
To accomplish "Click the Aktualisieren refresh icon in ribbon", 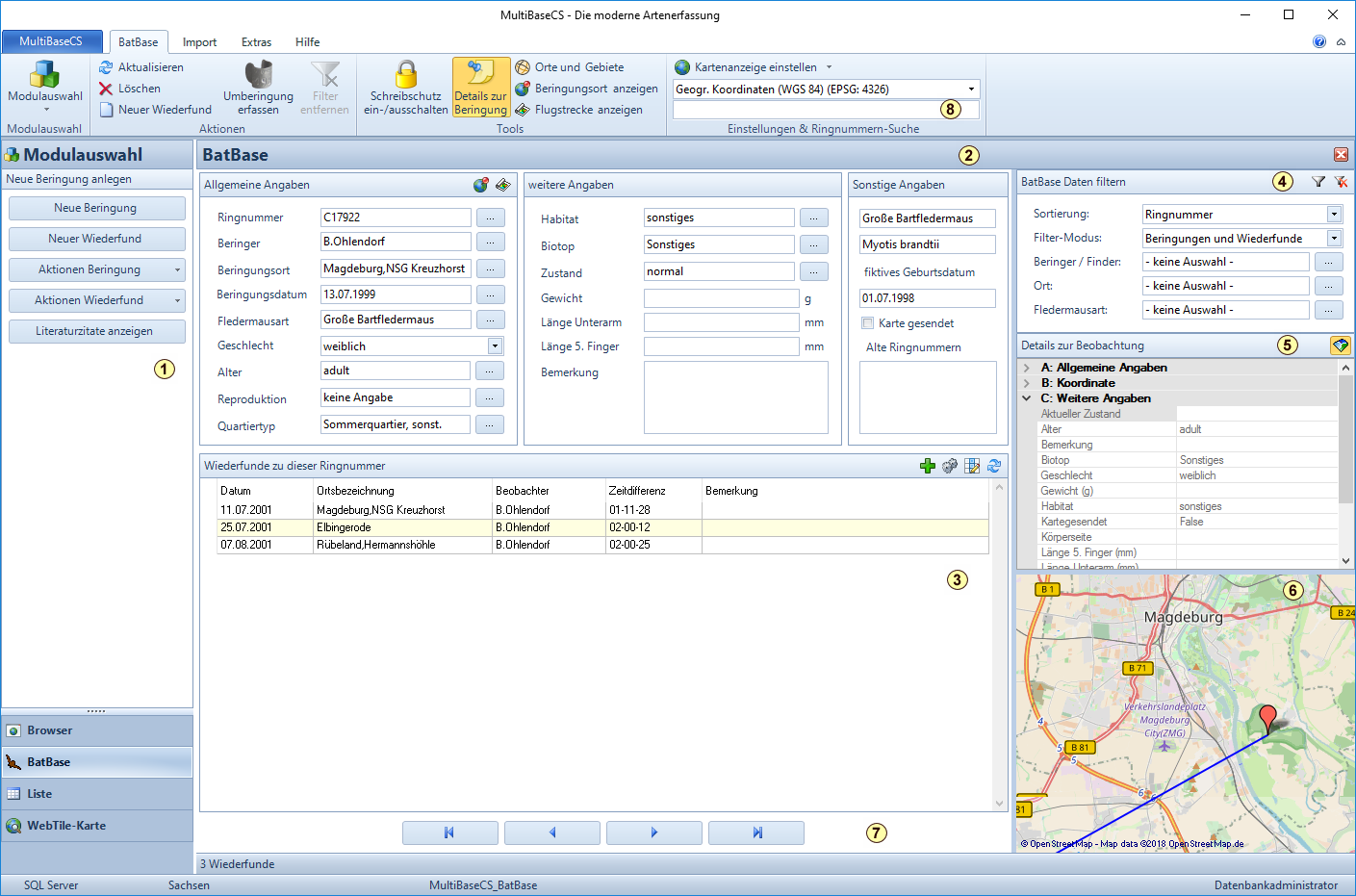I will click(x=106, y=67).
